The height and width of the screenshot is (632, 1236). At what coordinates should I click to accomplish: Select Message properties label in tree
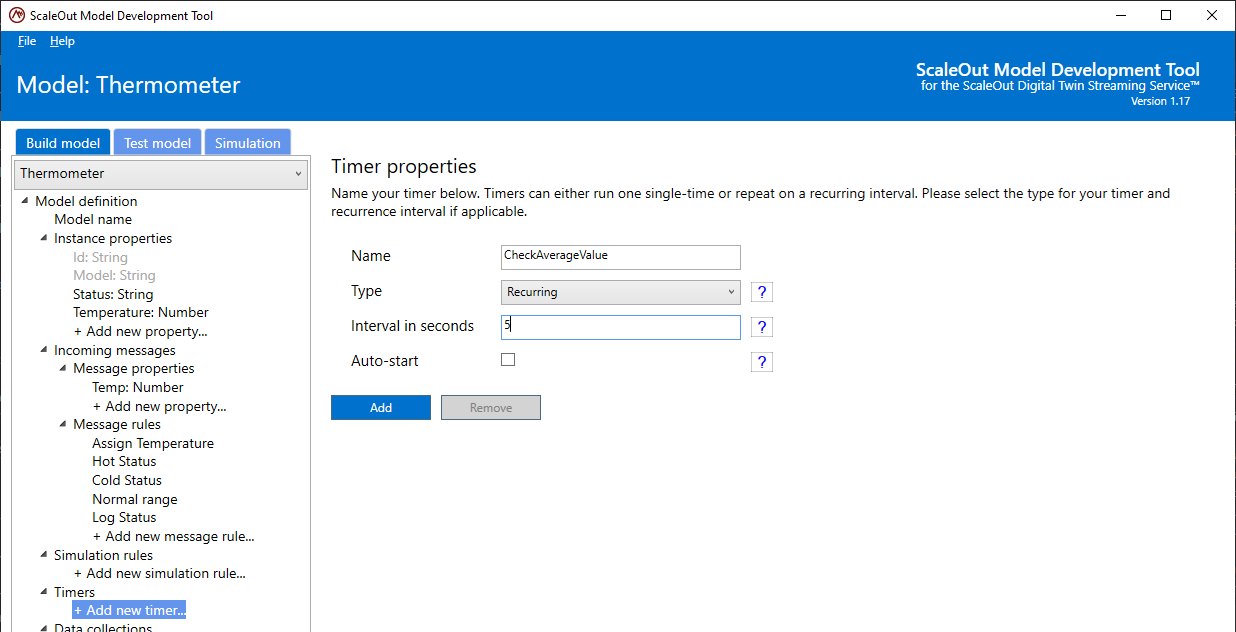(134, 368)
